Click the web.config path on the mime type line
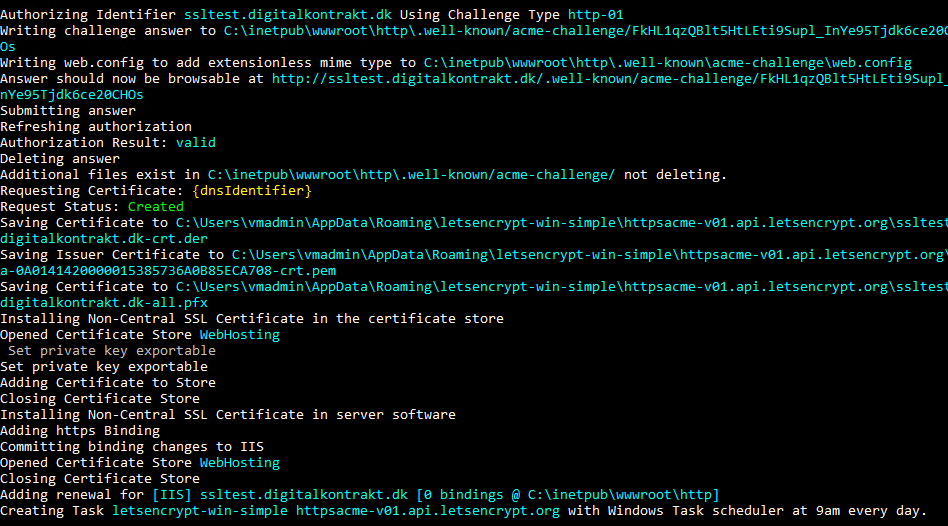 (667, 63)
